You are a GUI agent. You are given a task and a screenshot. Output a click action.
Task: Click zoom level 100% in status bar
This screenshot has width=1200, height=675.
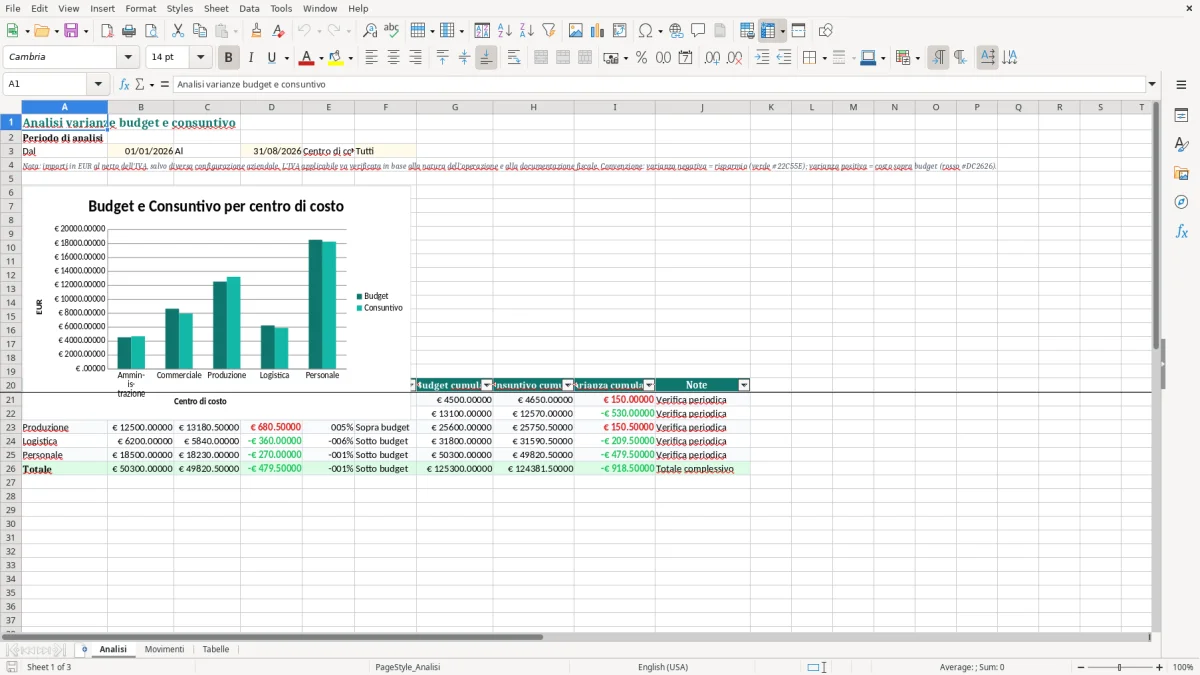[x=1182, y=667]
